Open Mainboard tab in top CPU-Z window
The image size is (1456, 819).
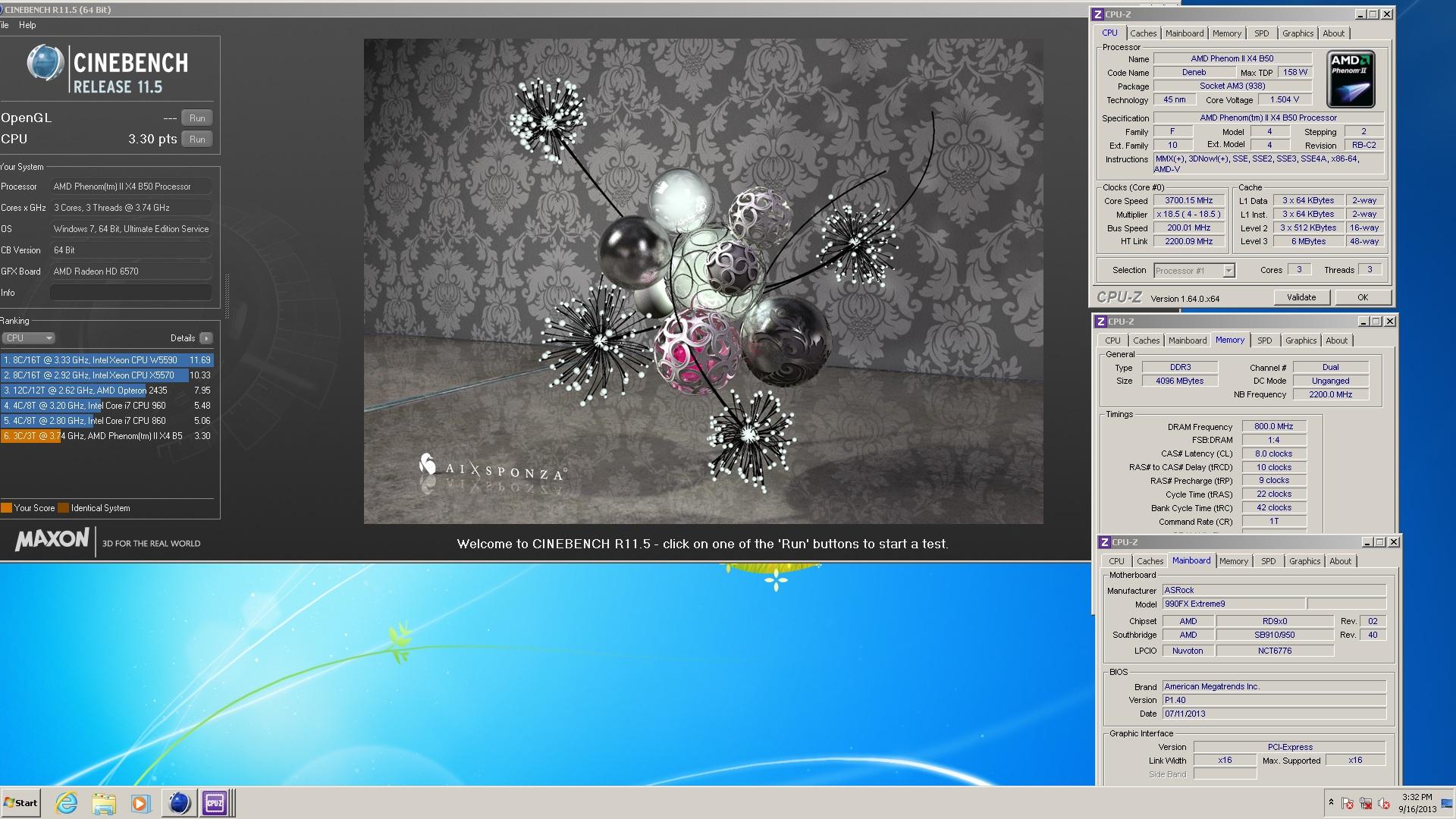pyautogui.click(x=1185, y=33)
